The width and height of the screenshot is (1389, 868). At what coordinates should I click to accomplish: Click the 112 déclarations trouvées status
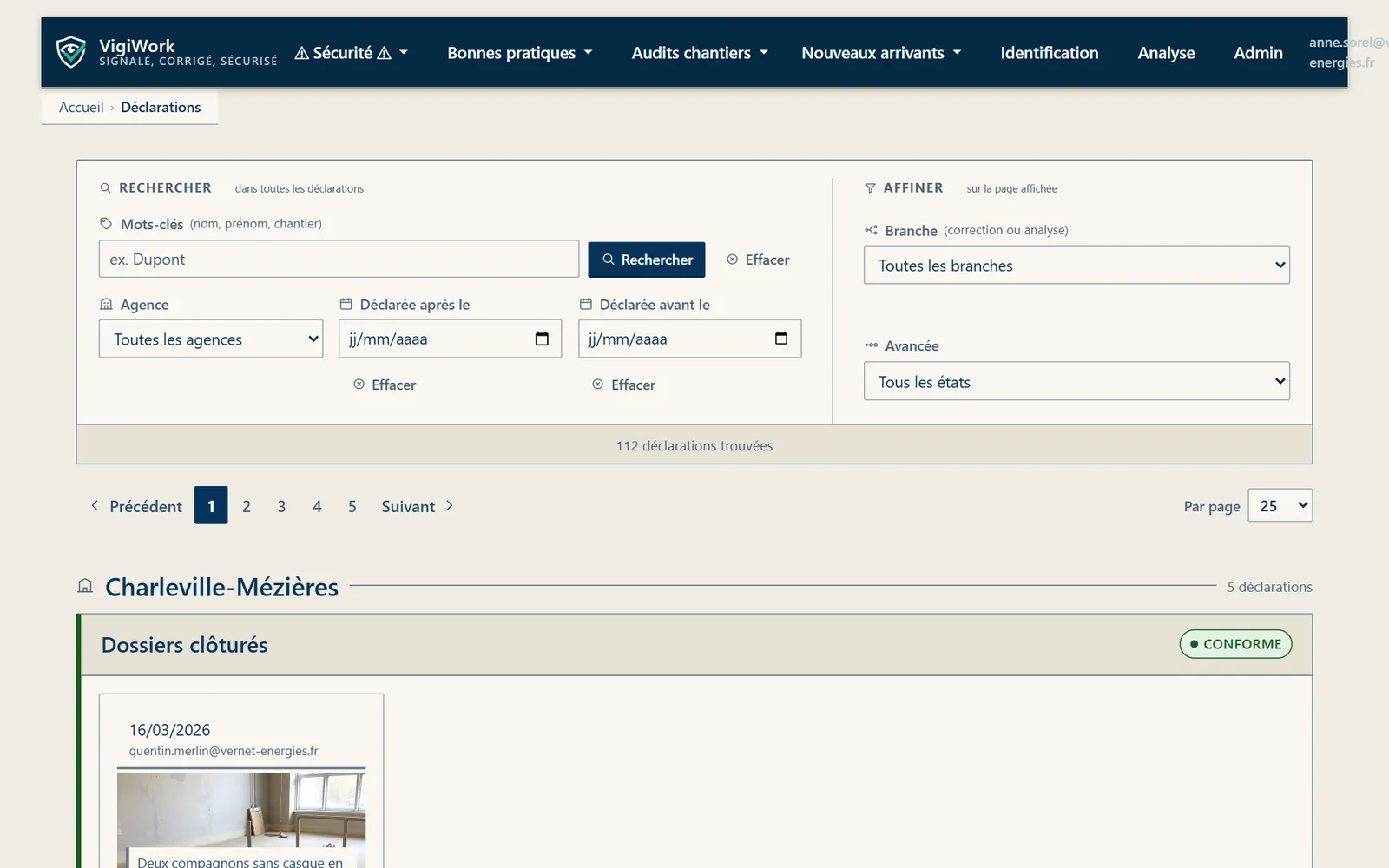coord(694,445)
